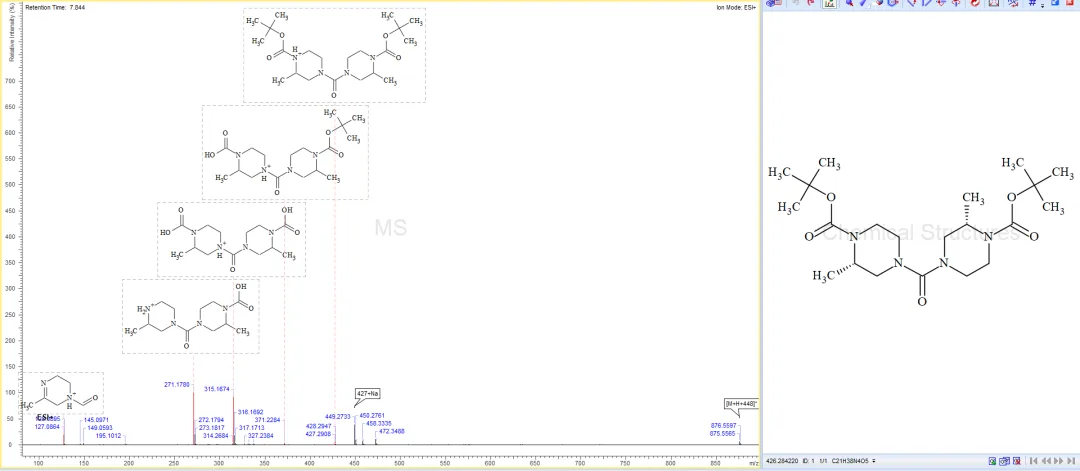Click the first green-marked icon in structure status bar
Viewport: 1080px width, 471px height.
coord(992,461)
